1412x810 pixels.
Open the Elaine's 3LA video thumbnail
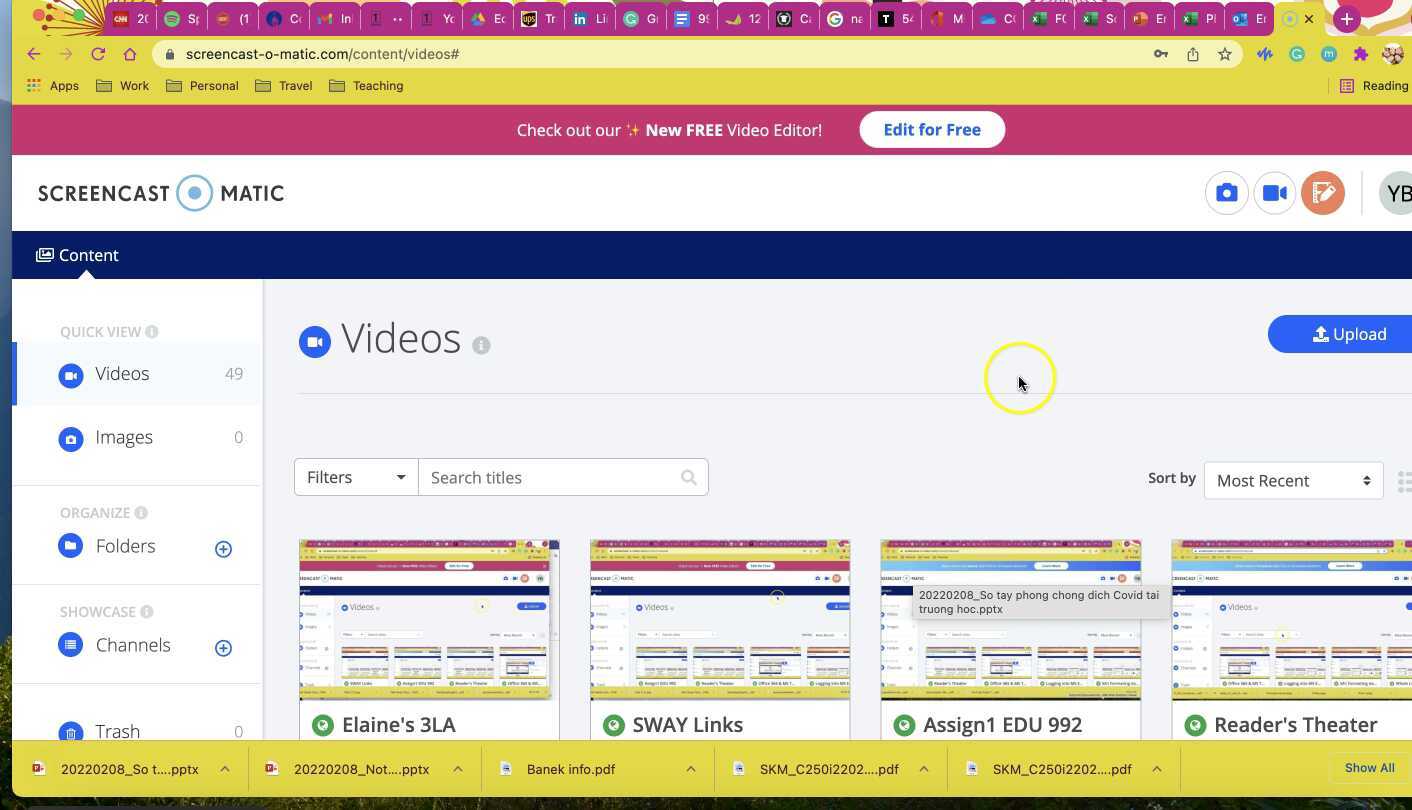(x=429, y=620)
